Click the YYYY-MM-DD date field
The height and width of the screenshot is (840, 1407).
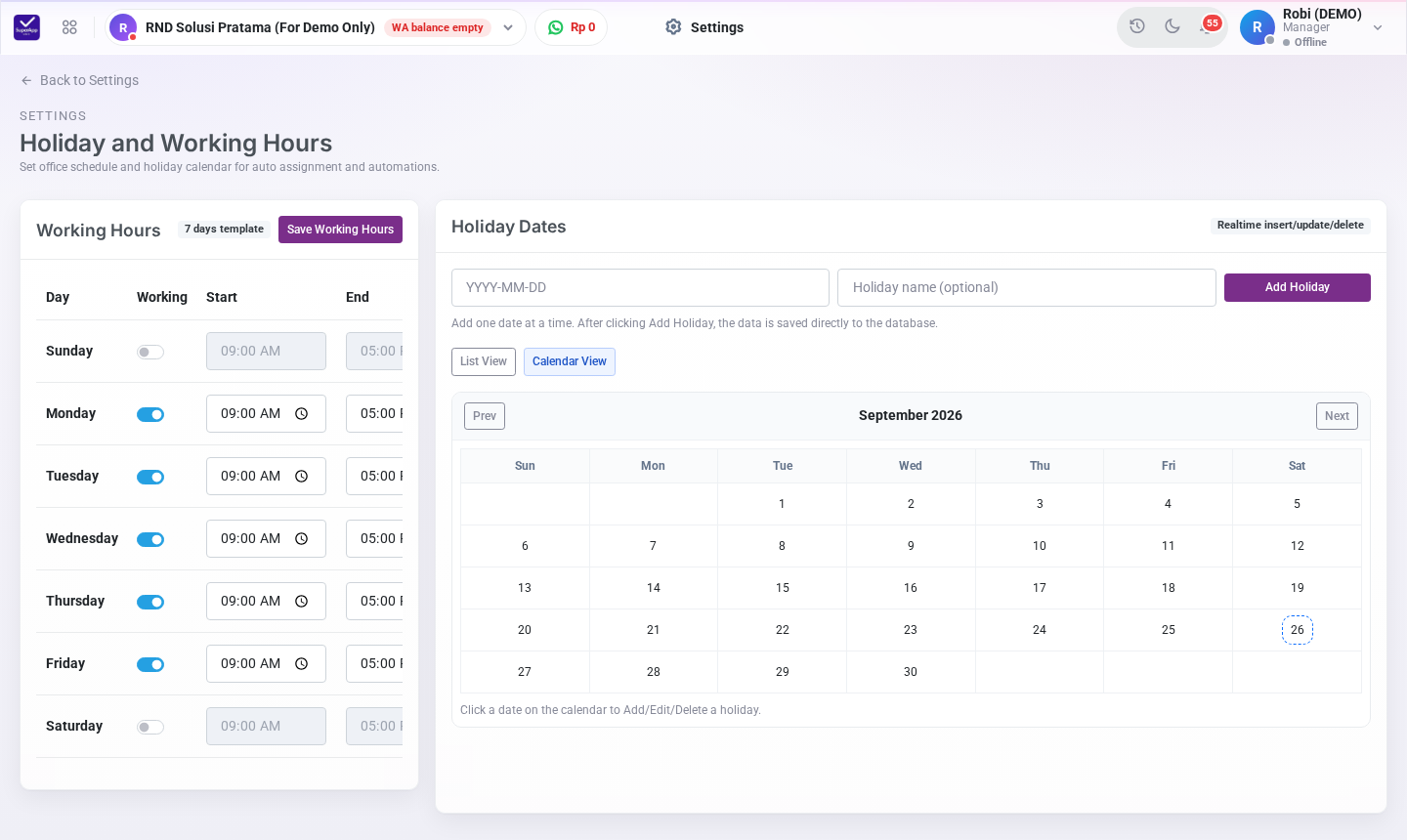click(x=640, y=288)
